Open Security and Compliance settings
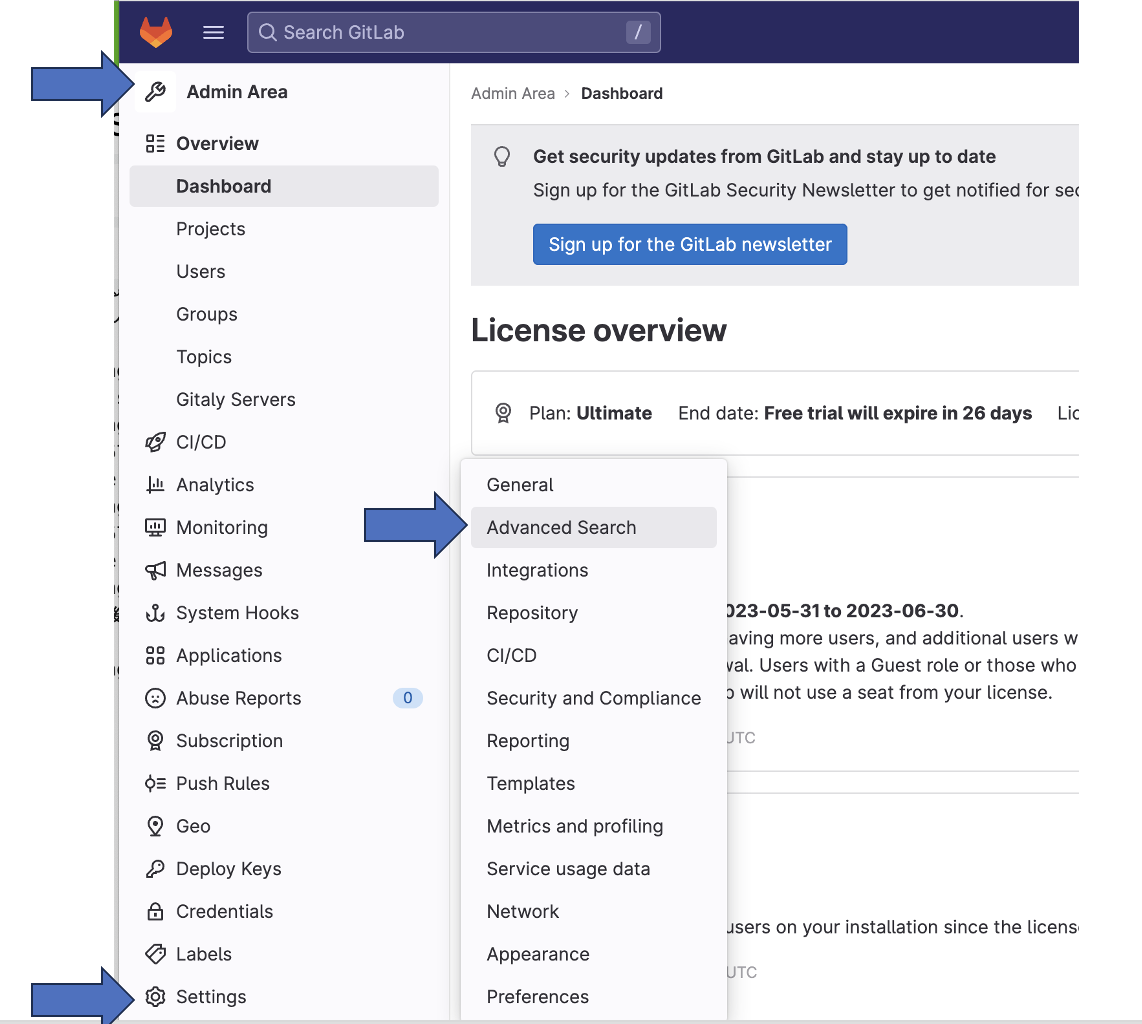Image resolution: width=1142 pixels, height=1024 pixels. point(594,698)
